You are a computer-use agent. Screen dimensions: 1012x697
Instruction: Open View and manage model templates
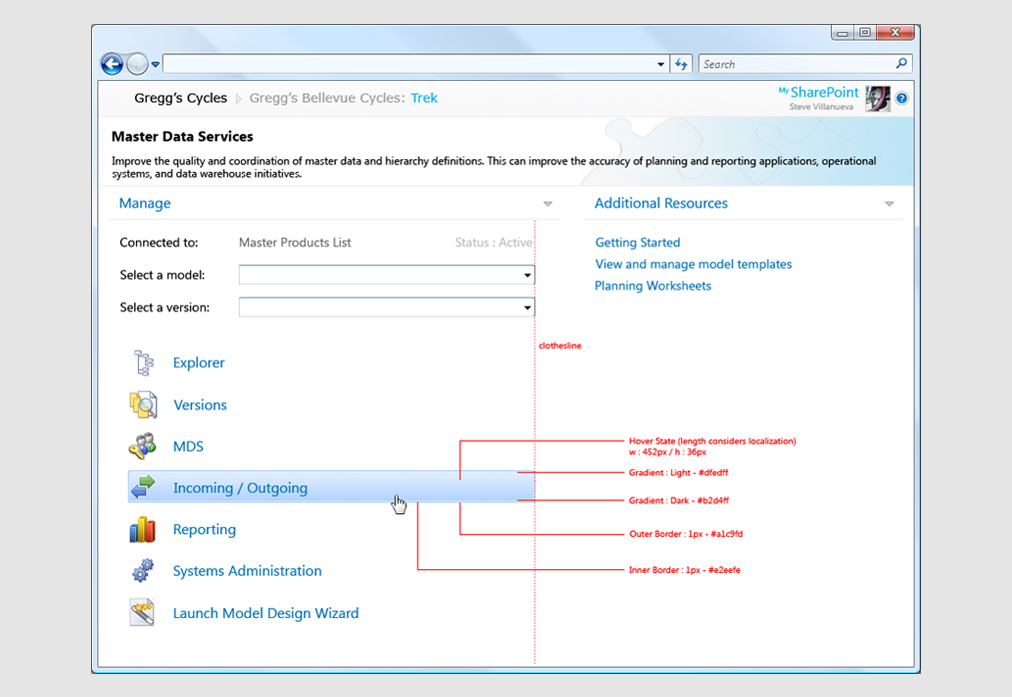[x=693, y=265]
